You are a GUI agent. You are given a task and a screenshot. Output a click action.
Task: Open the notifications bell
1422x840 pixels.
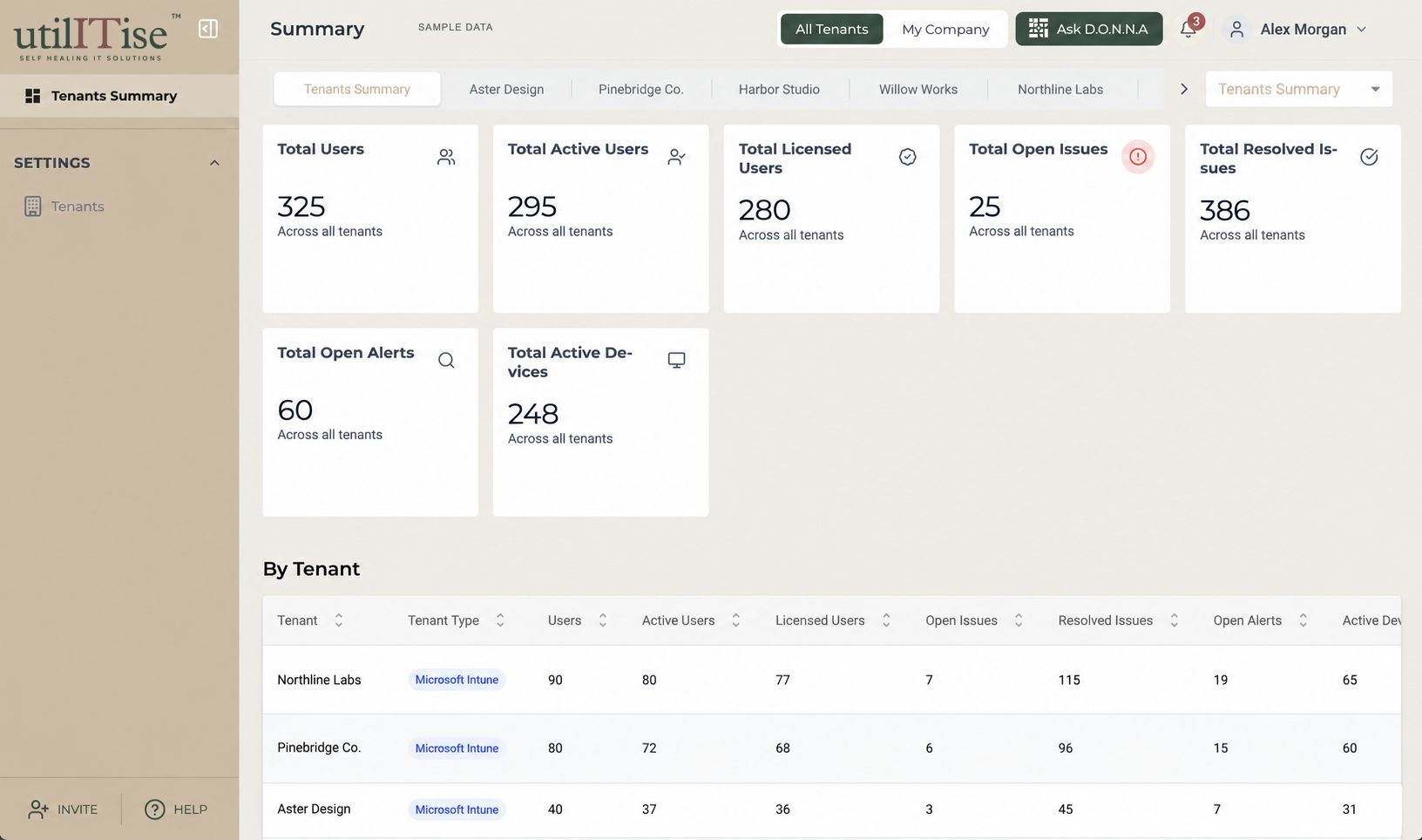pyautogui.click(x=1188, y=29)
